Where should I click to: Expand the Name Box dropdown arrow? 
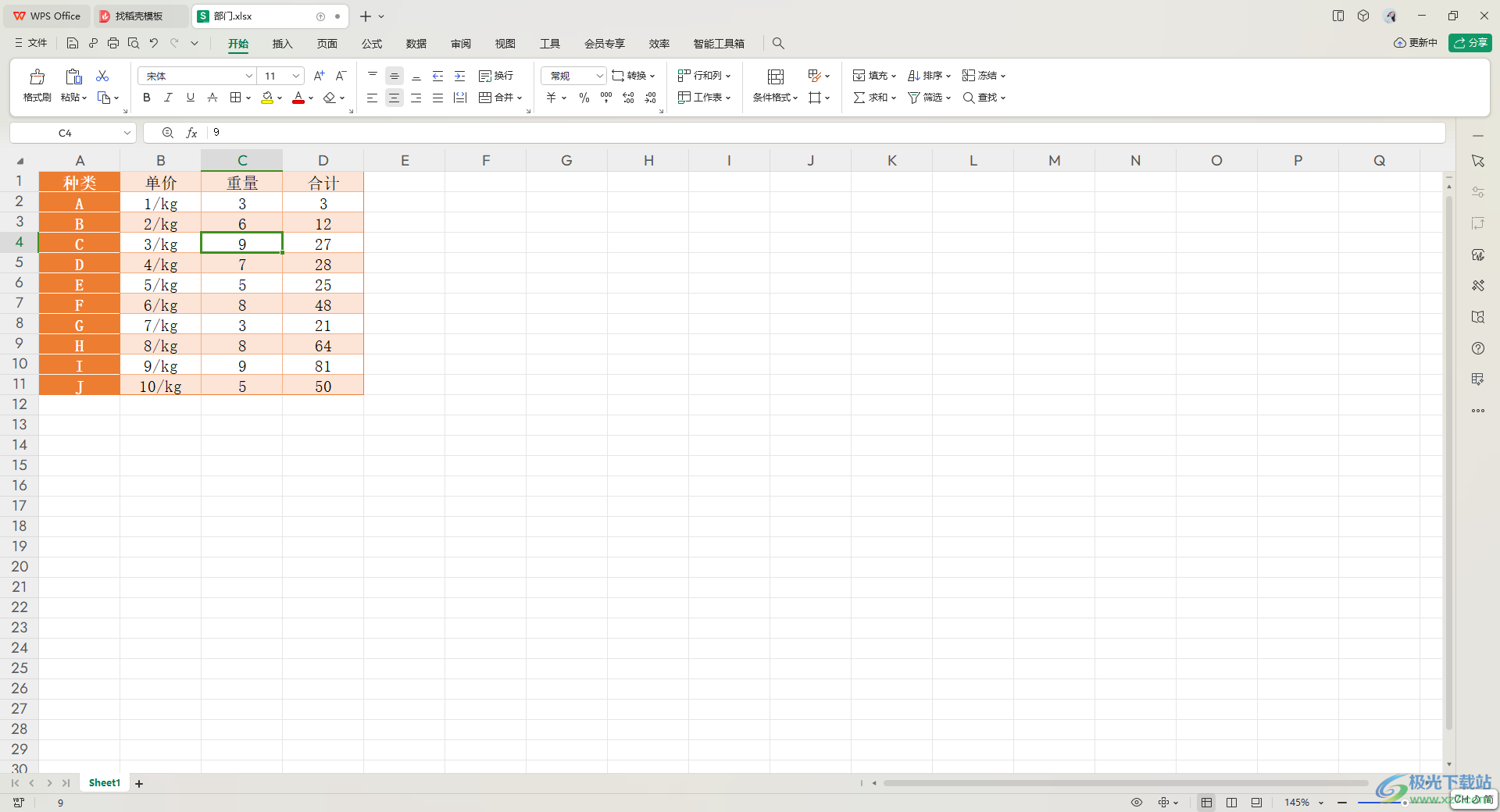[x=127, y=133]
